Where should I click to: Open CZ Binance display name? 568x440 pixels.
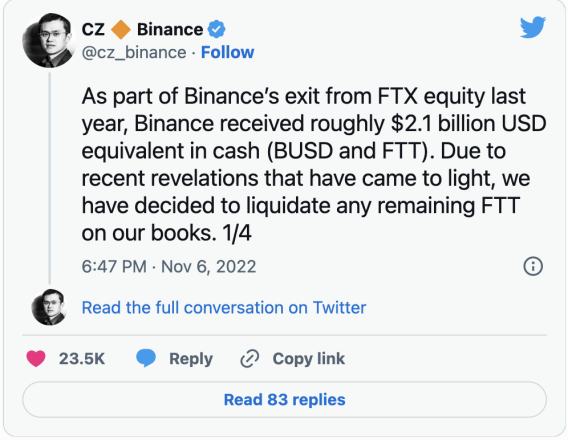tap(142, 30)
